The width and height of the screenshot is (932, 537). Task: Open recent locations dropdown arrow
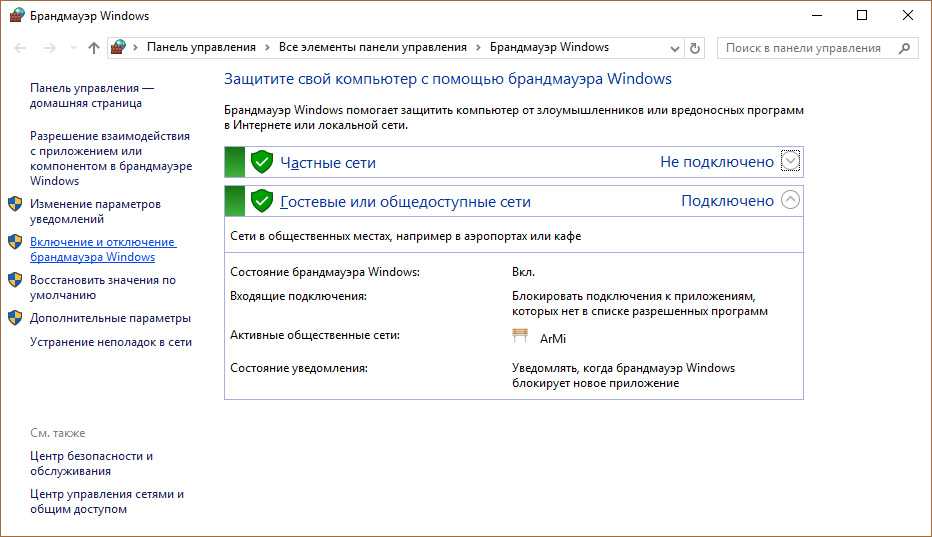coord(73,48)
